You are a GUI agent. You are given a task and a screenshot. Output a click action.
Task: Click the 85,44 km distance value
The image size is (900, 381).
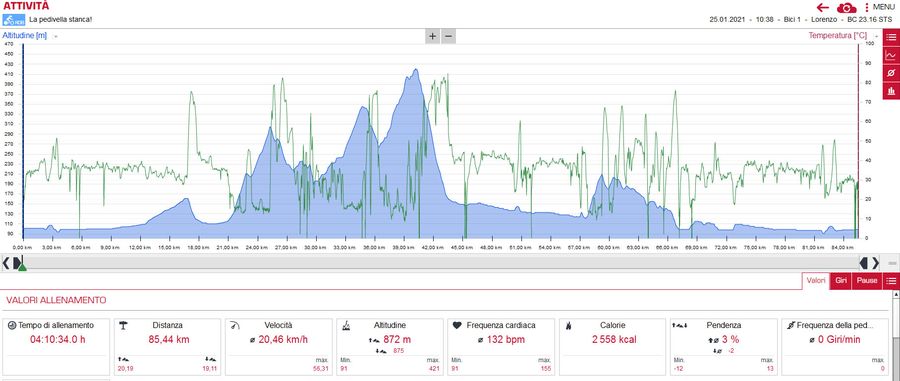click(x=169, y=339)
